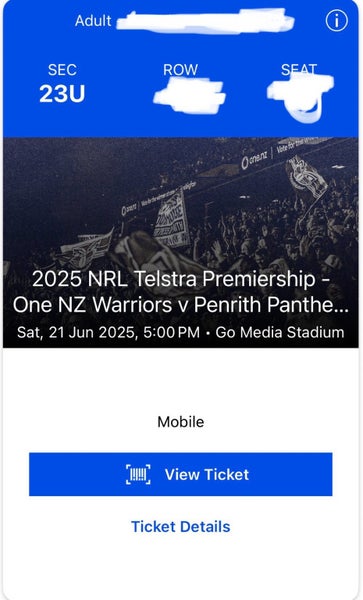Select the Adult ticket type label

pos(93,21)
